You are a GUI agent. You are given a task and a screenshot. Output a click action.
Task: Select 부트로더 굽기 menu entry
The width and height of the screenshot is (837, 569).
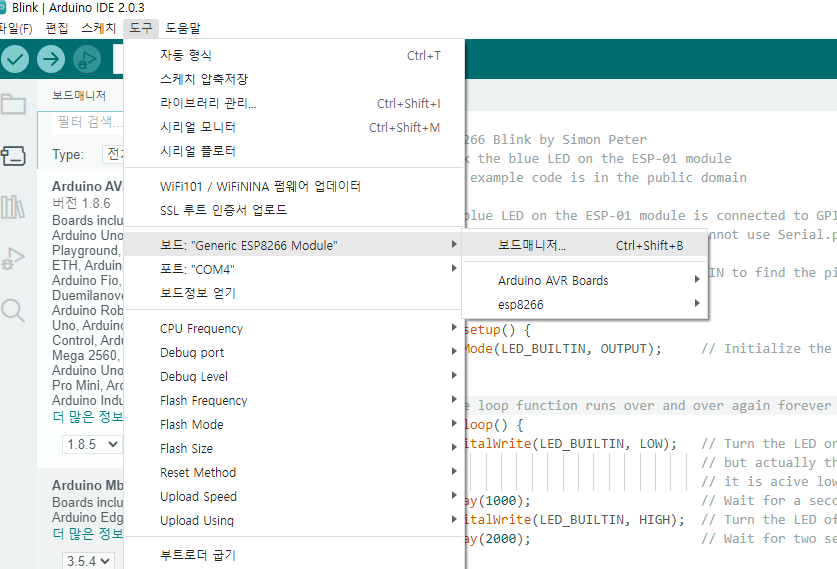tap(294, 555)
